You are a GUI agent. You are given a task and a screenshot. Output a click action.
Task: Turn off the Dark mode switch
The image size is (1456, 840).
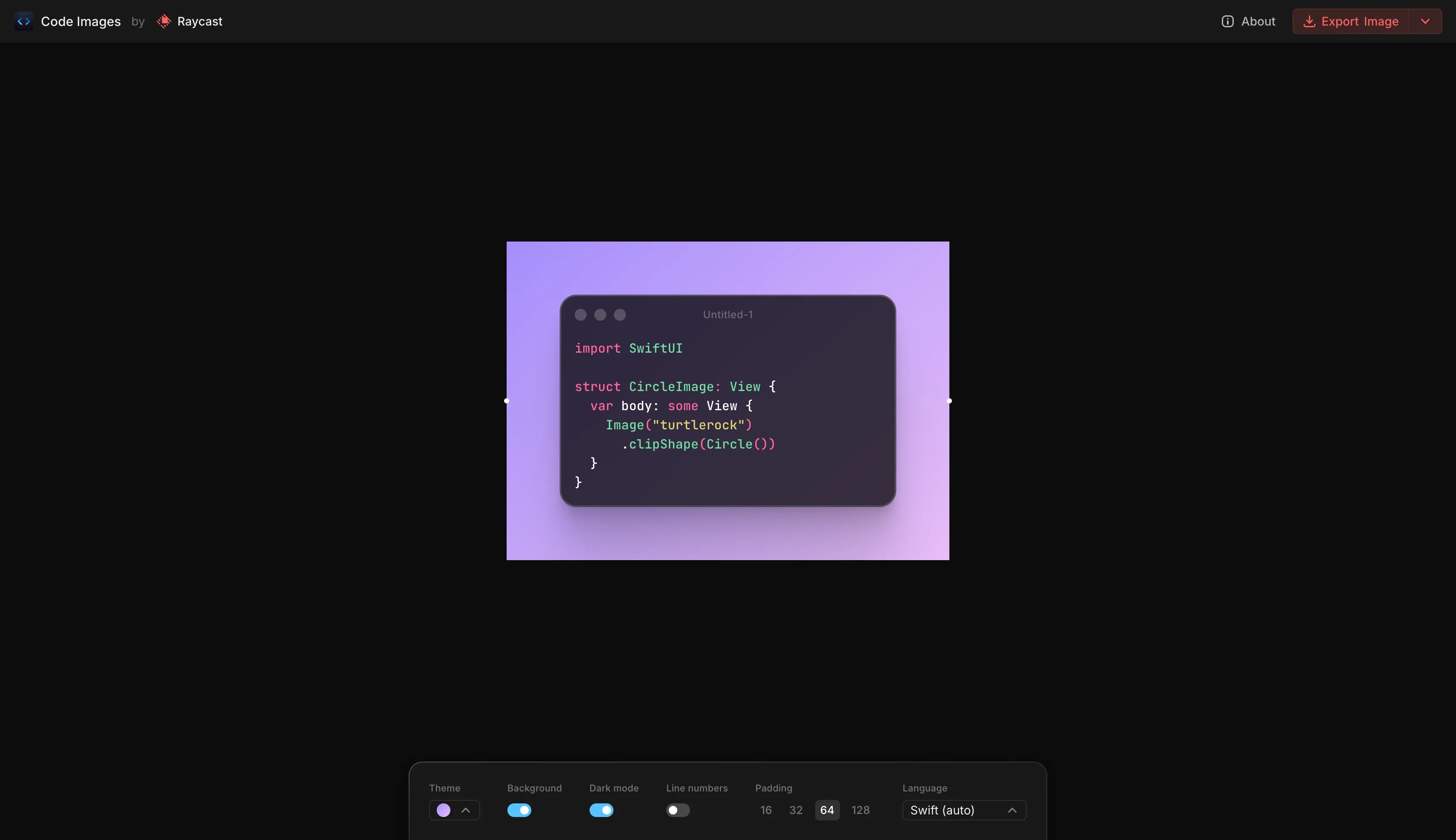601,810
